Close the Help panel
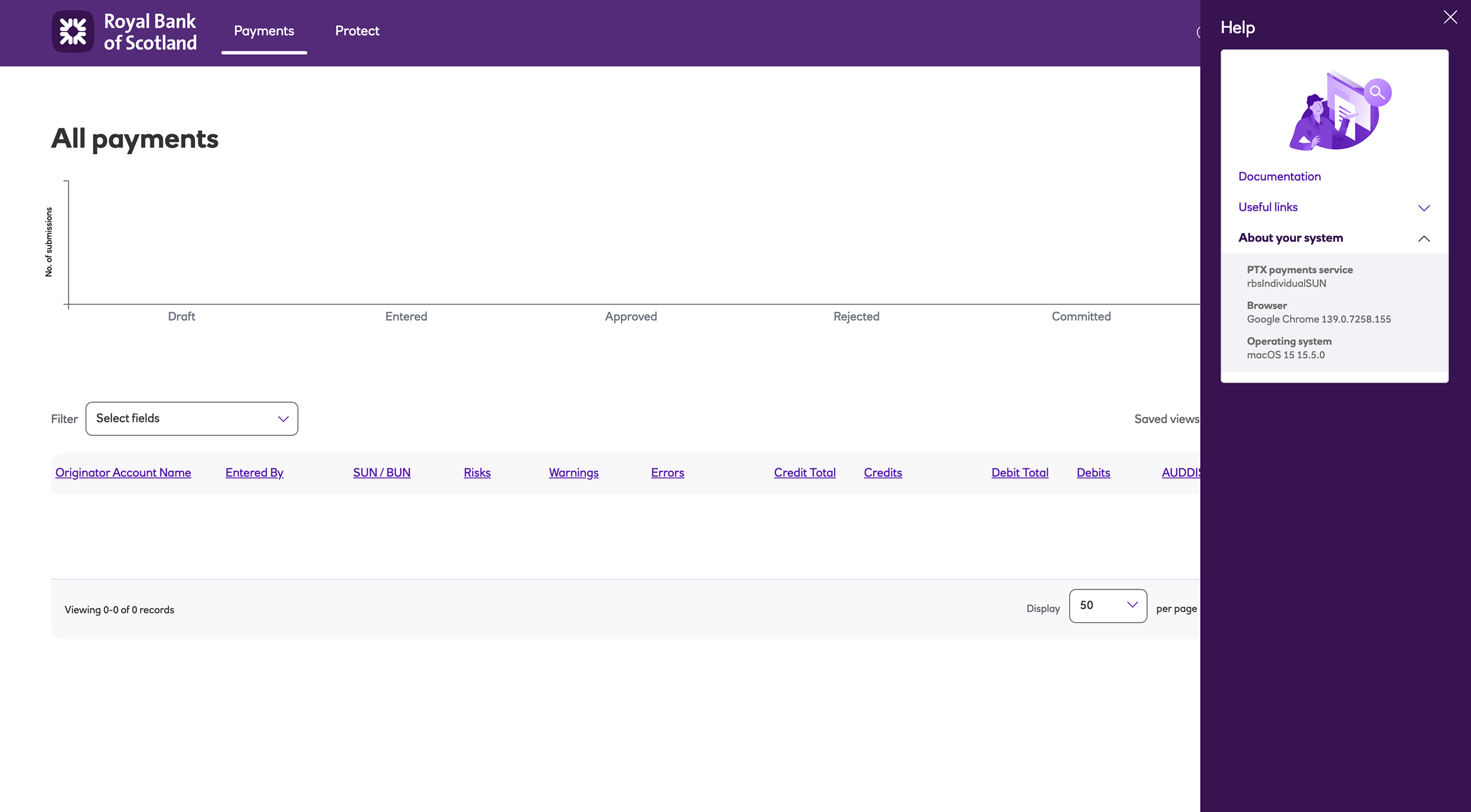 [x=1450, y=17]
